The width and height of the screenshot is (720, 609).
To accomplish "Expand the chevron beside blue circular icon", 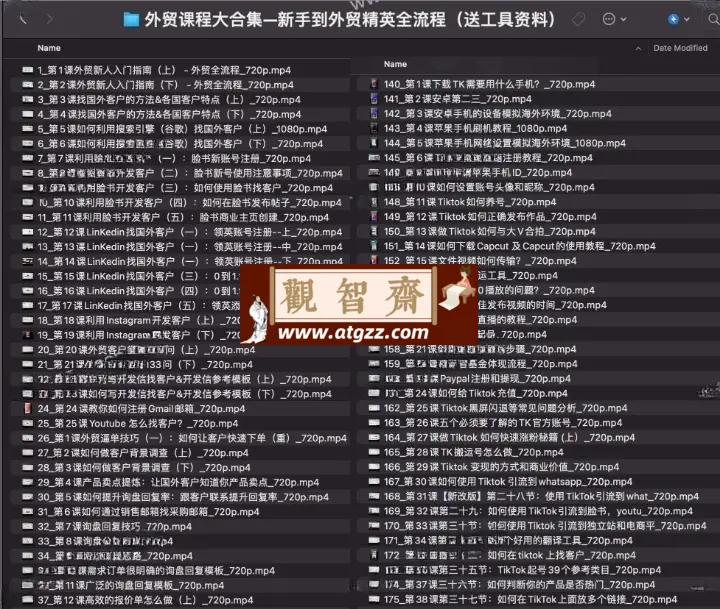I will point(686,19).
